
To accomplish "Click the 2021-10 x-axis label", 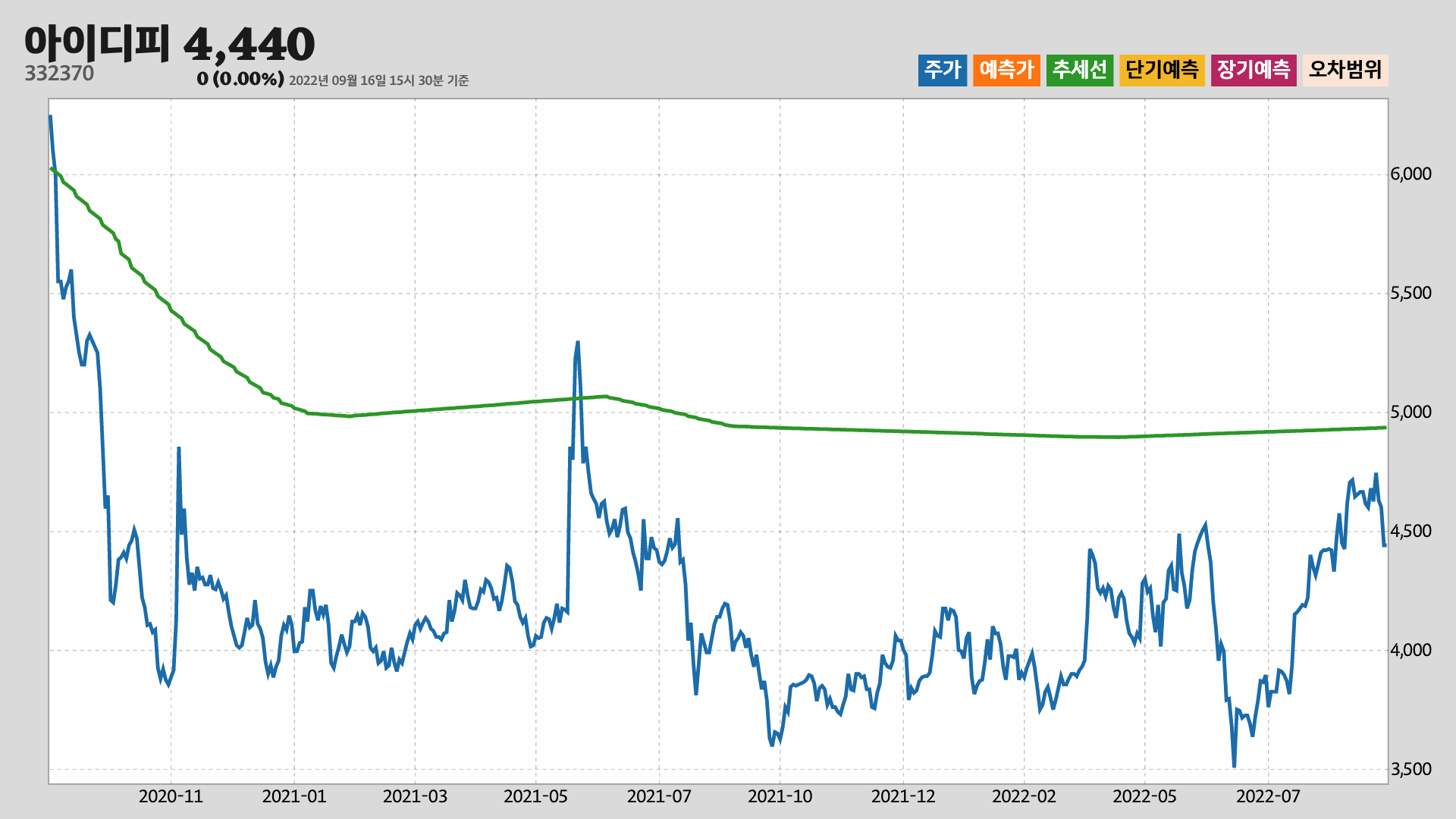I will pos(780,797).
